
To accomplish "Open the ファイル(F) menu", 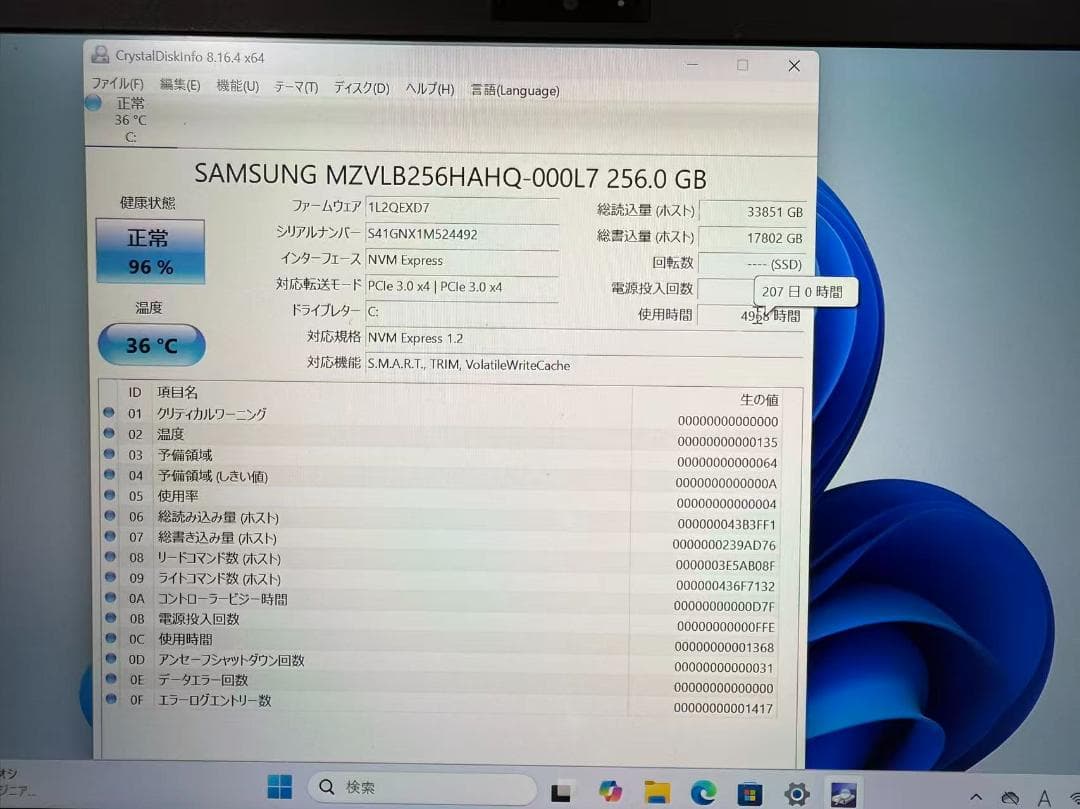I will [x=117, y=84].
